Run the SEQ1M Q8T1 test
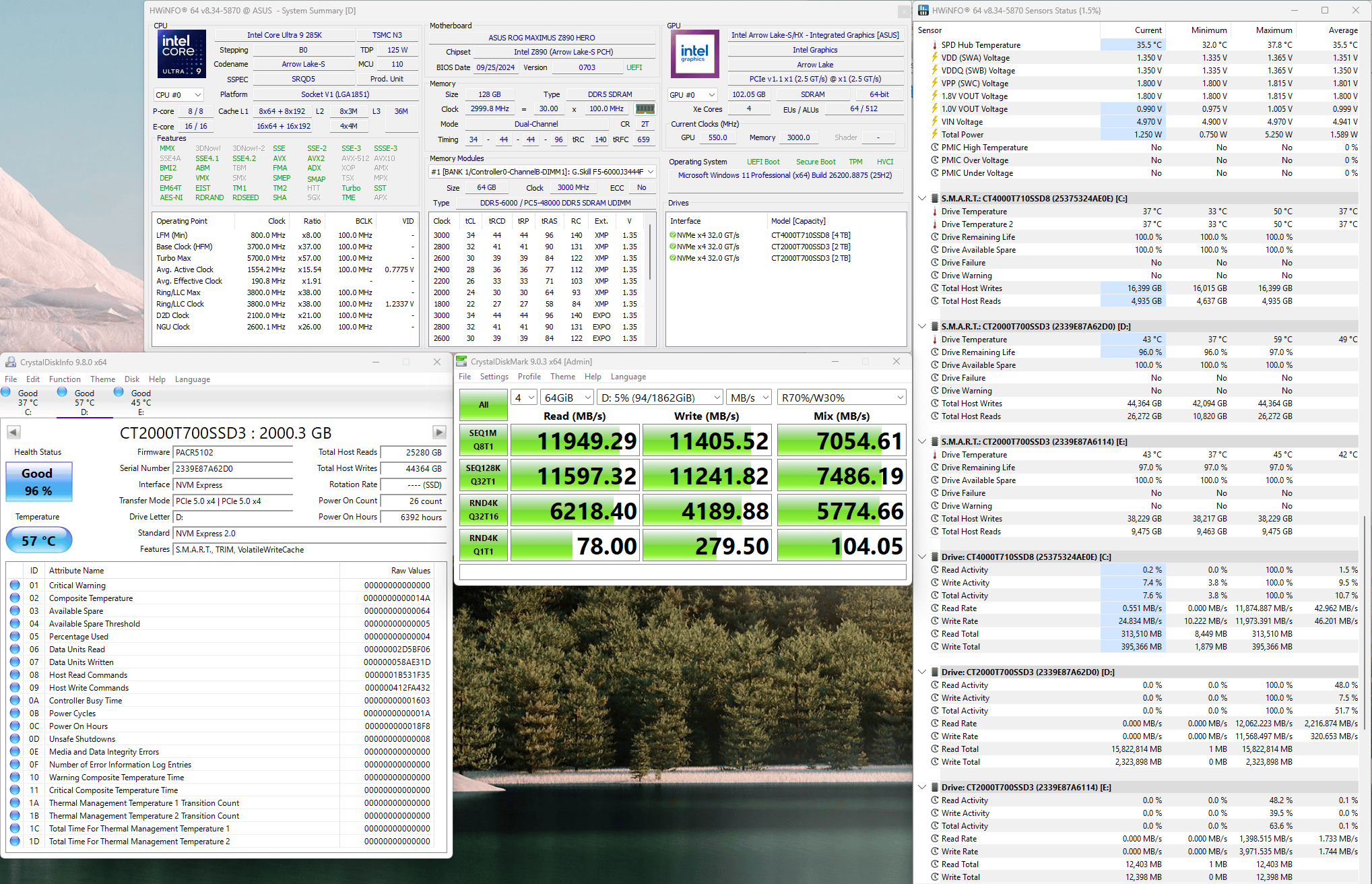Viewport: 1372px width, 884px height. point(484,440)
